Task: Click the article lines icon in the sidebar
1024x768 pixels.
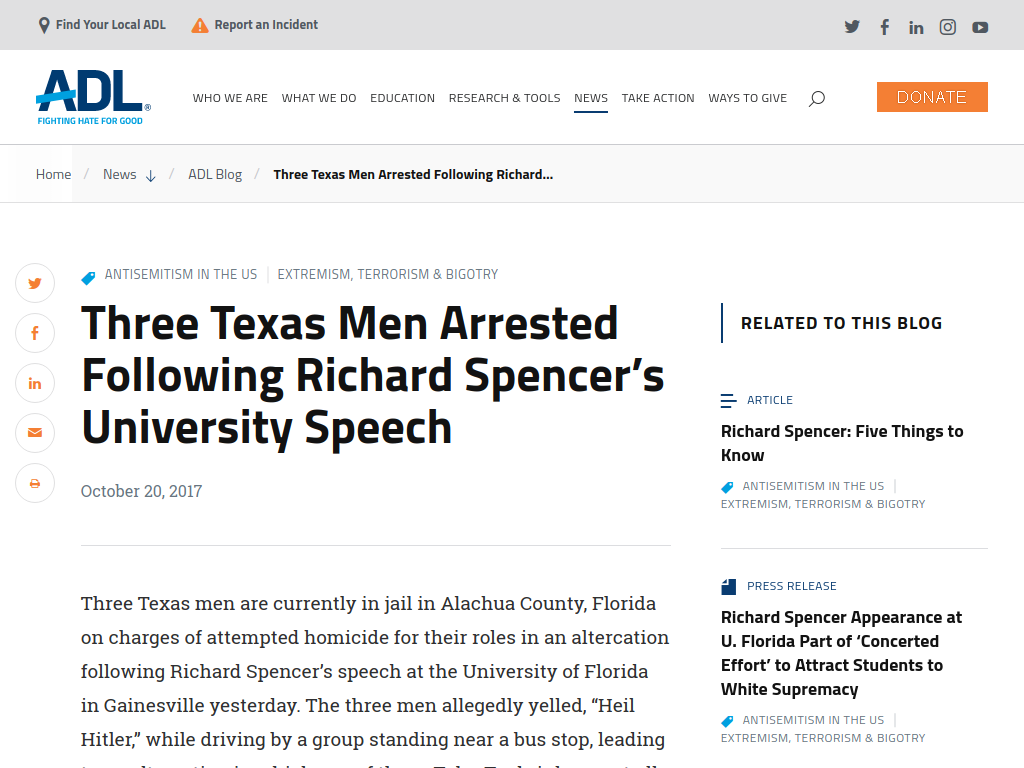Action: [728, 401]
